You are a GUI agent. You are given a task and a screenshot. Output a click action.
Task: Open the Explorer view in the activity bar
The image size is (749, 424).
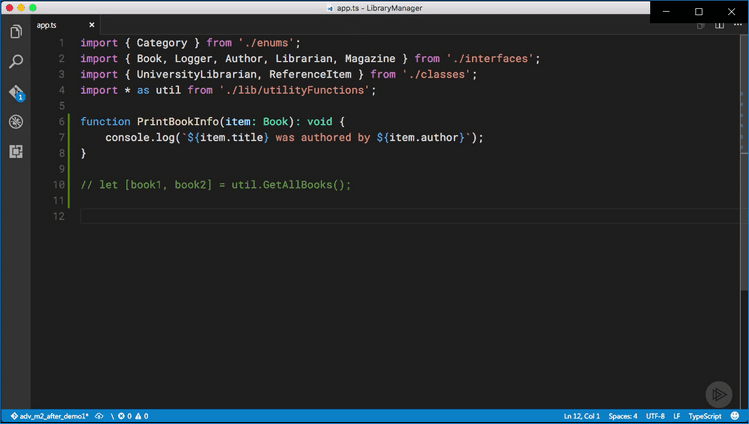tap(16, 32)
